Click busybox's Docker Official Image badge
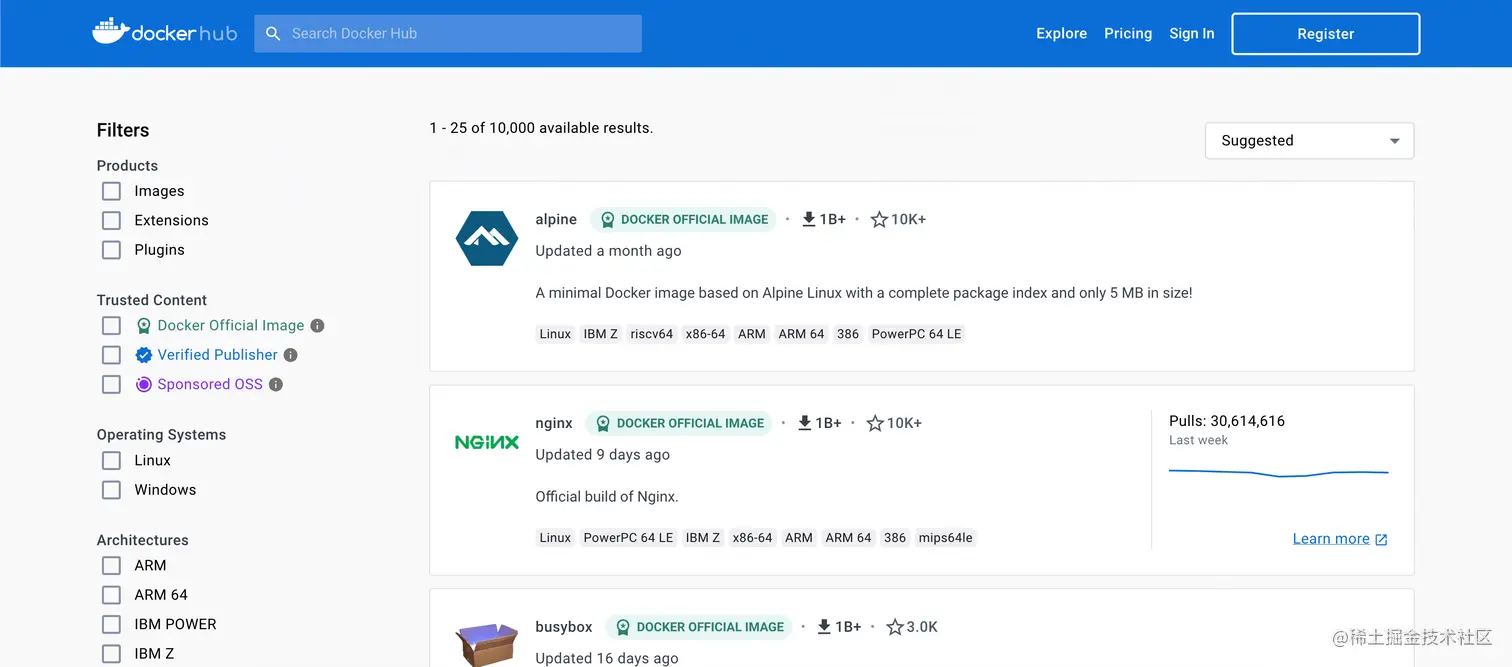 699,627
